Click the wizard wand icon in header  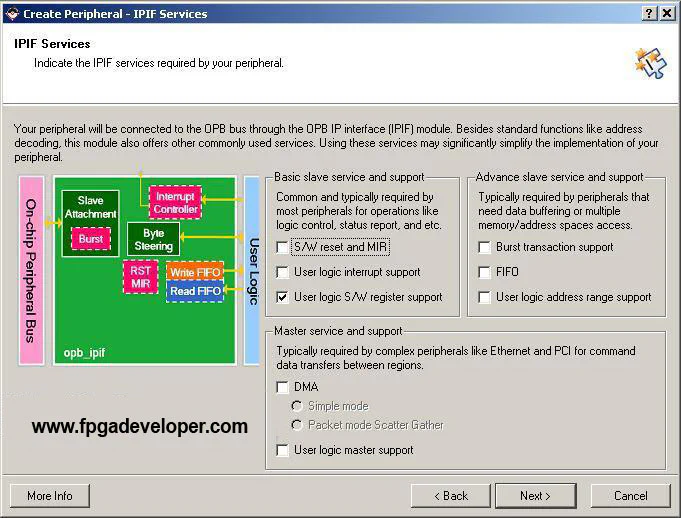click(x=650, y=62)
